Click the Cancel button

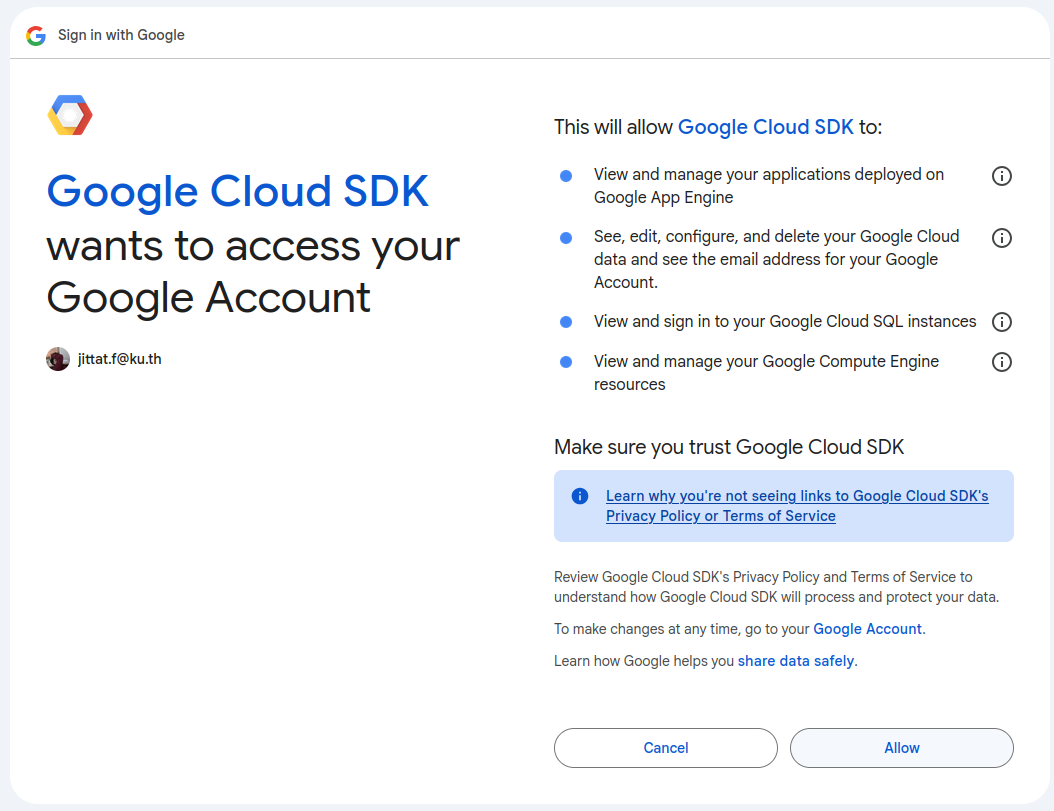(665, 747)
